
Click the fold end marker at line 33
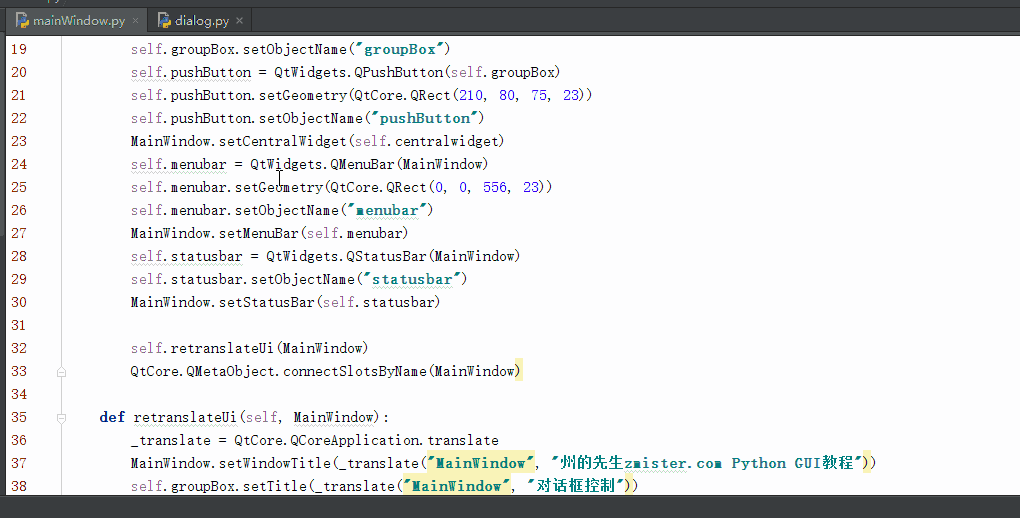point(61,372)
